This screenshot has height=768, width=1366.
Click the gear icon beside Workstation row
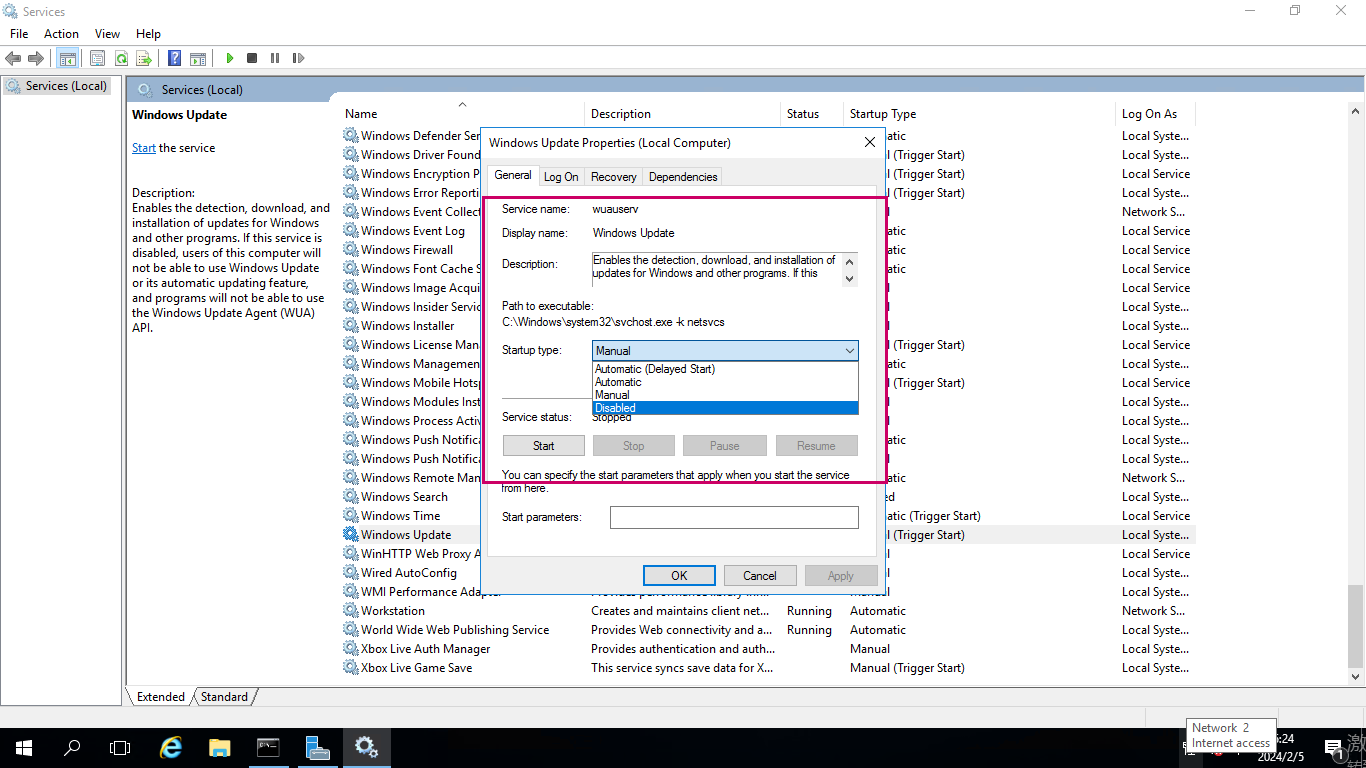(351, 610)
